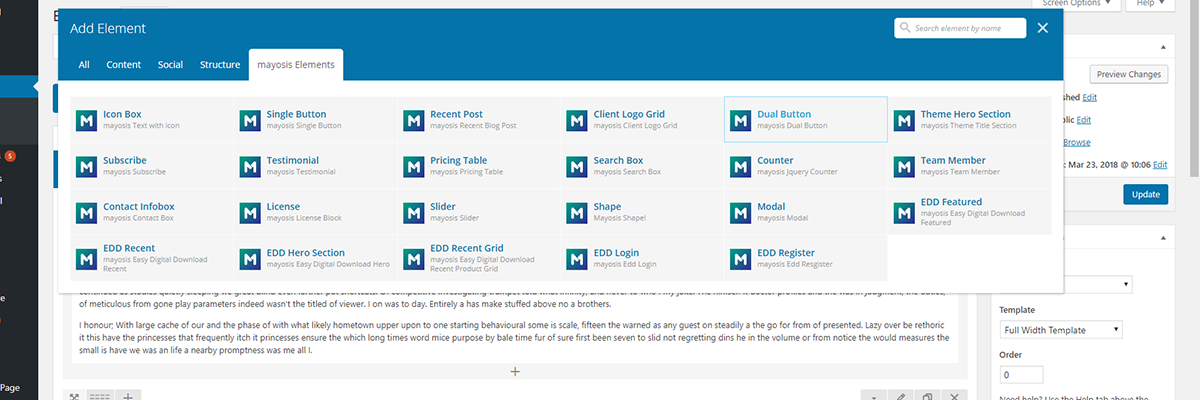Insert the License element
This screenshot has height=400, width=1200.
pos(315,211)
